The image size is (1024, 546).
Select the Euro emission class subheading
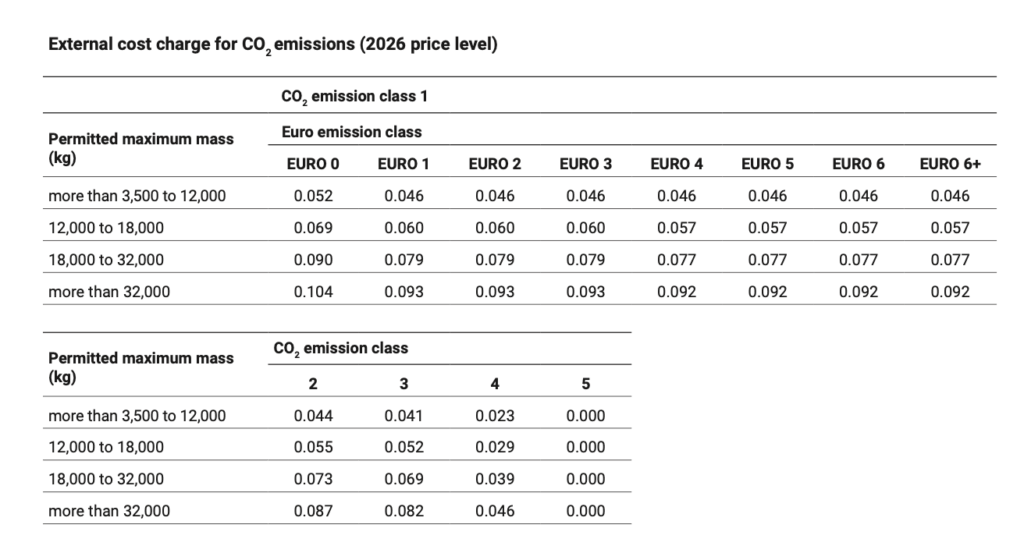[351, 132]
